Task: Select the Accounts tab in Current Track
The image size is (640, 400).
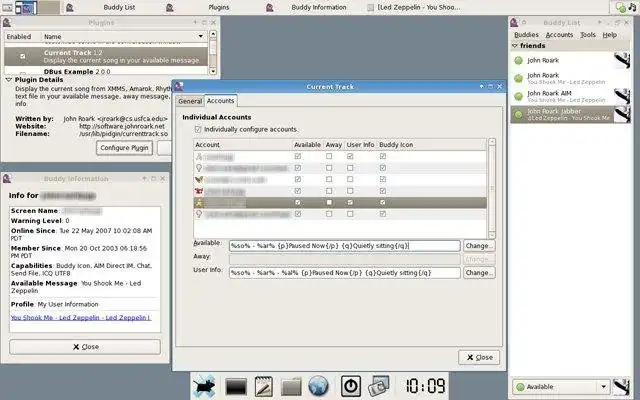Action: (x=220, y=100)
